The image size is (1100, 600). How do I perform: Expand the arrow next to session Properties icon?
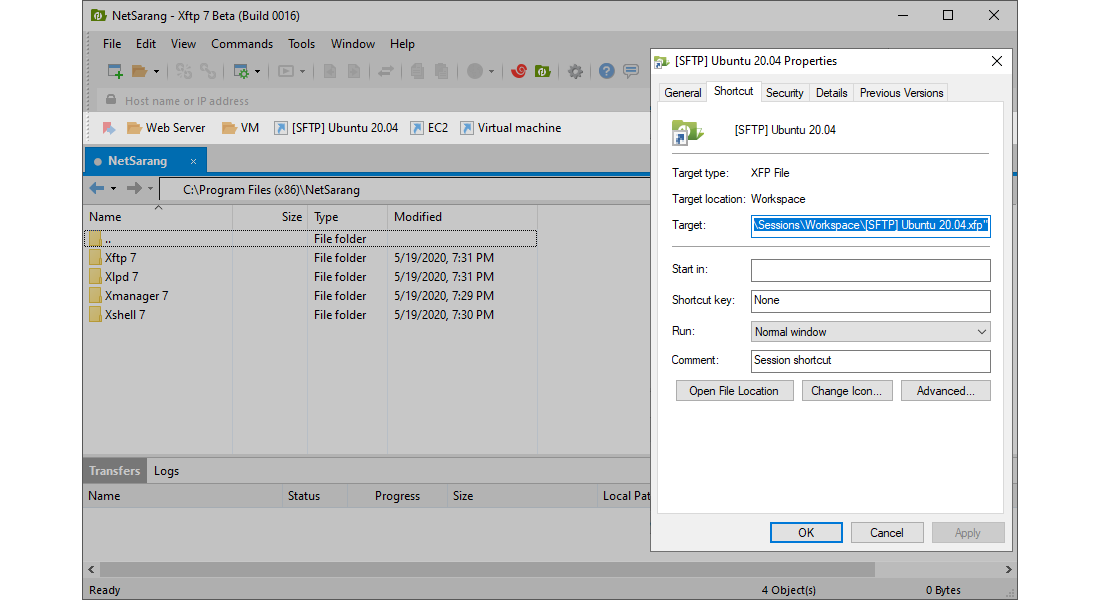257,72
